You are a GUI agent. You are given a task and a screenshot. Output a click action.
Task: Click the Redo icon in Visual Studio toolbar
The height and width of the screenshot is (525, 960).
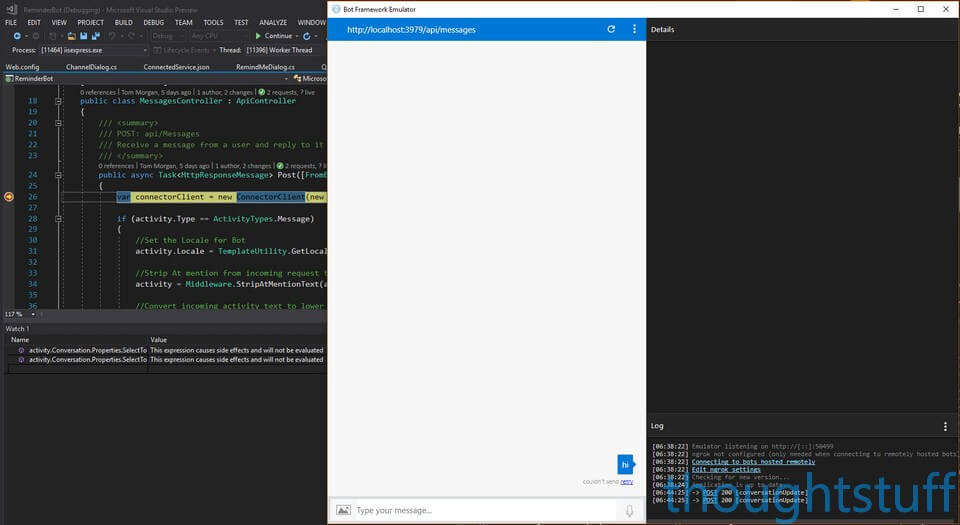click(131, 36)
